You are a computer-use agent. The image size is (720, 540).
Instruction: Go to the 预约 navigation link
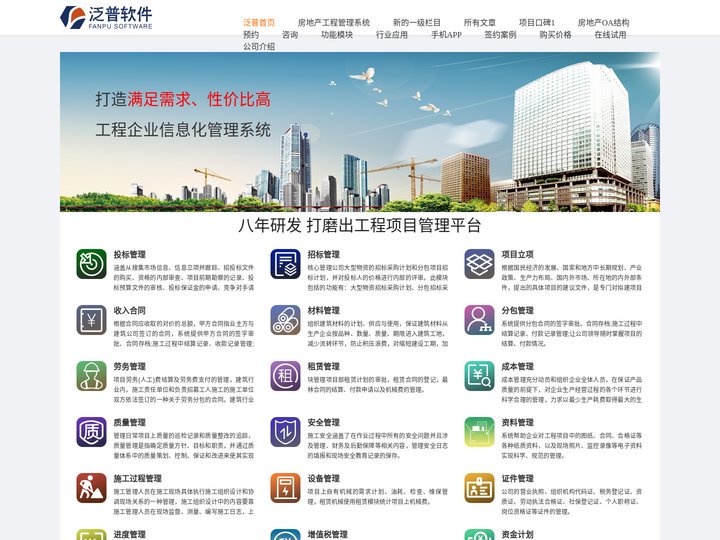pos(251,34)
